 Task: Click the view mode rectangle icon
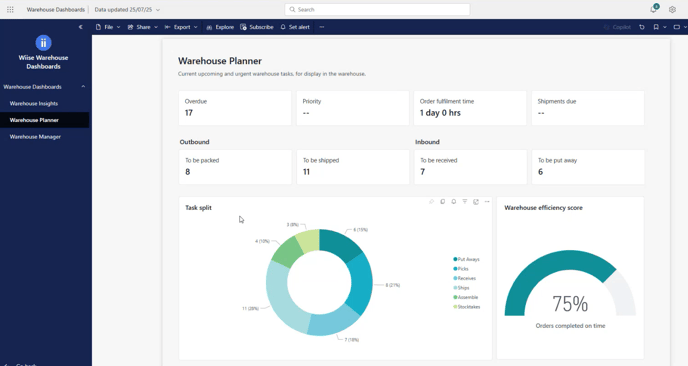[677, 27]
